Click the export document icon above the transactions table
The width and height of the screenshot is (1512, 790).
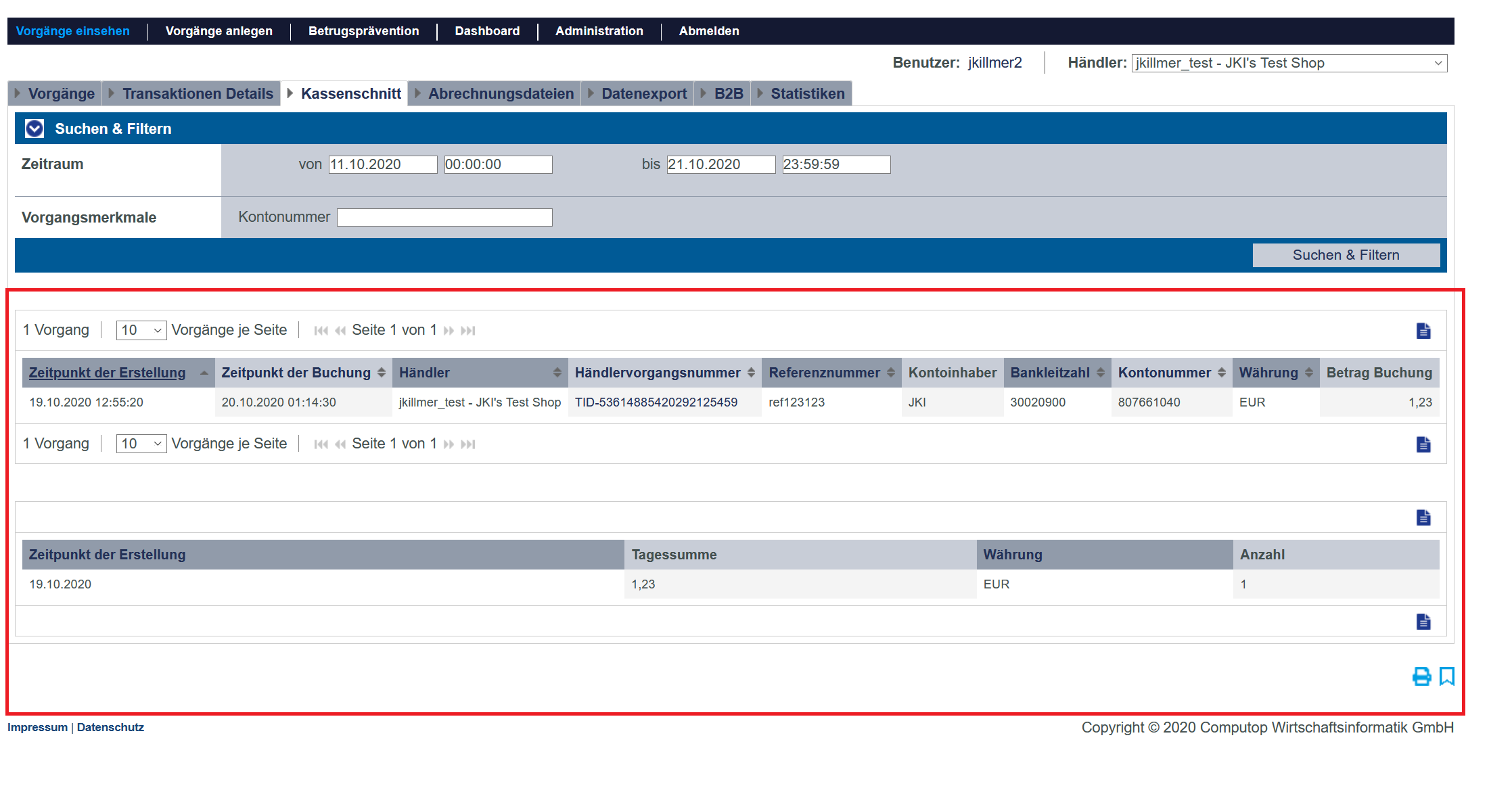(x=1423, y=331)
